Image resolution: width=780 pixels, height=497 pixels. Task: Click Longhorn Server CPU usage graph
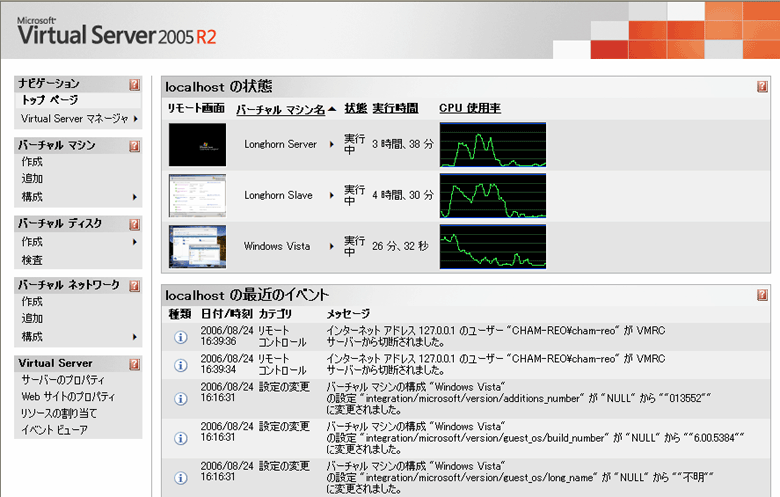click(492, 145)
